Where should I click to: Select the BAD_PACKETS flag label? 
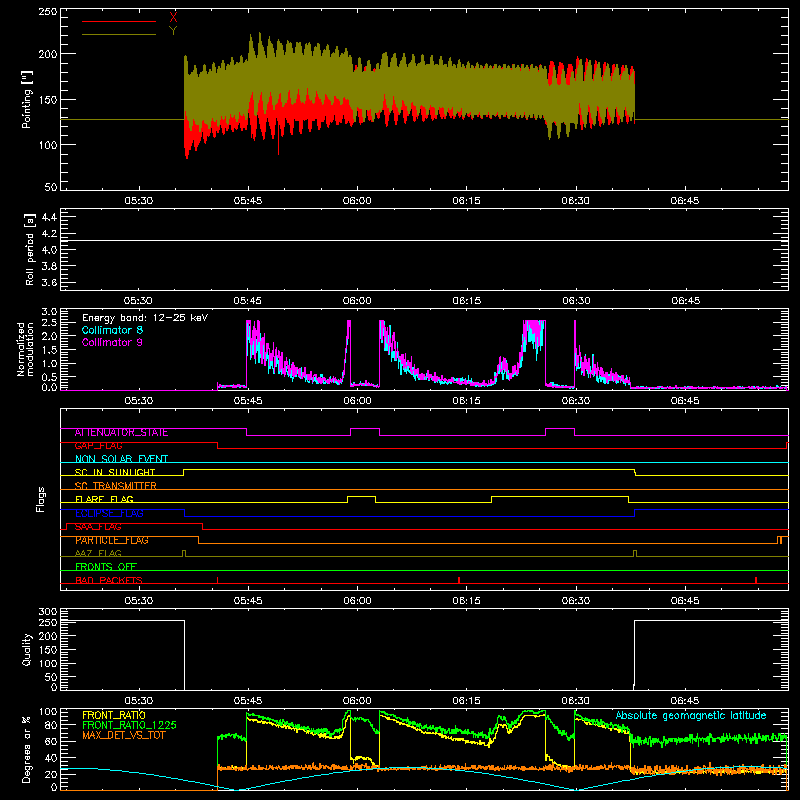coord(109,580)
